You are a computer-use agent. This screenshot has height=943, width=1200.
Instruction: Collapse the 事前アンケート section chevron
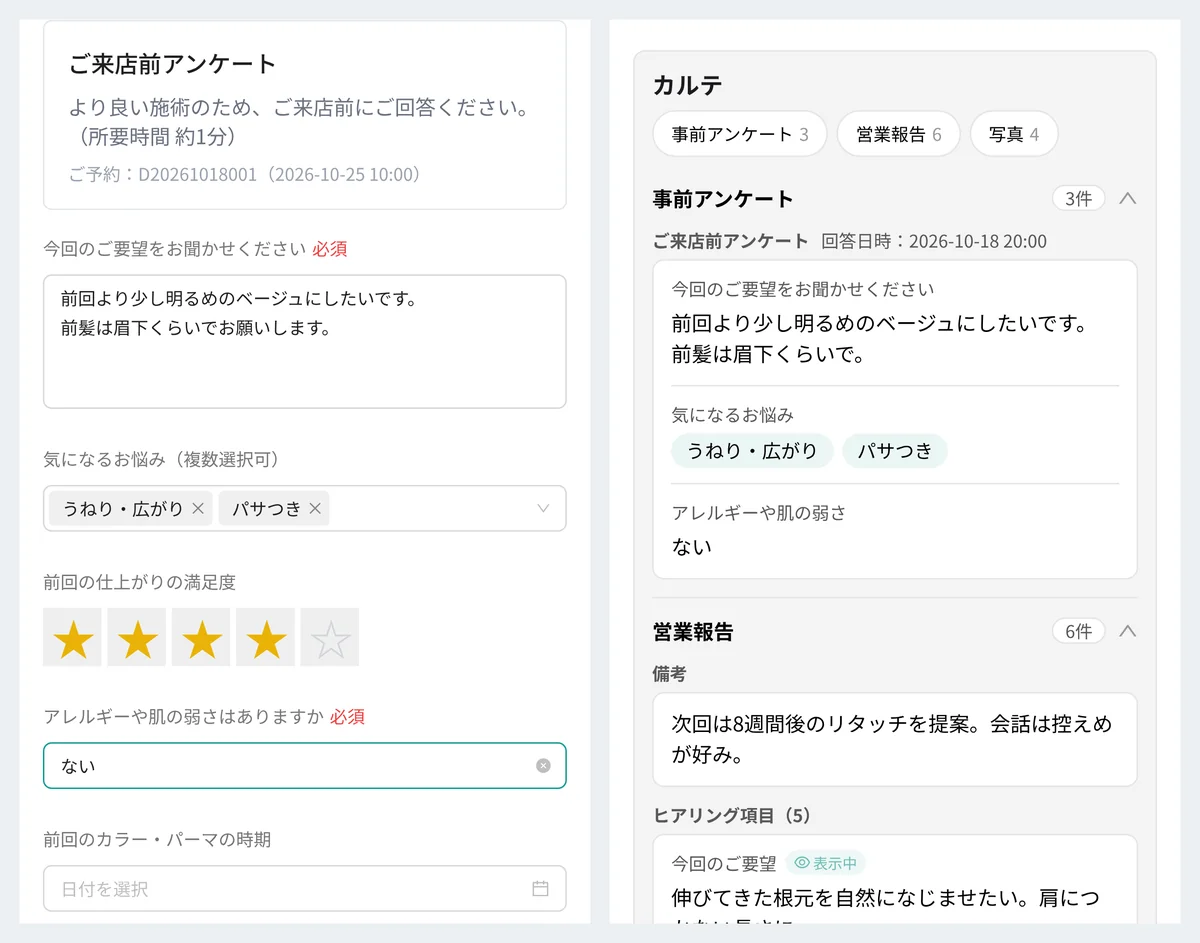click(x=1127, y=198)
